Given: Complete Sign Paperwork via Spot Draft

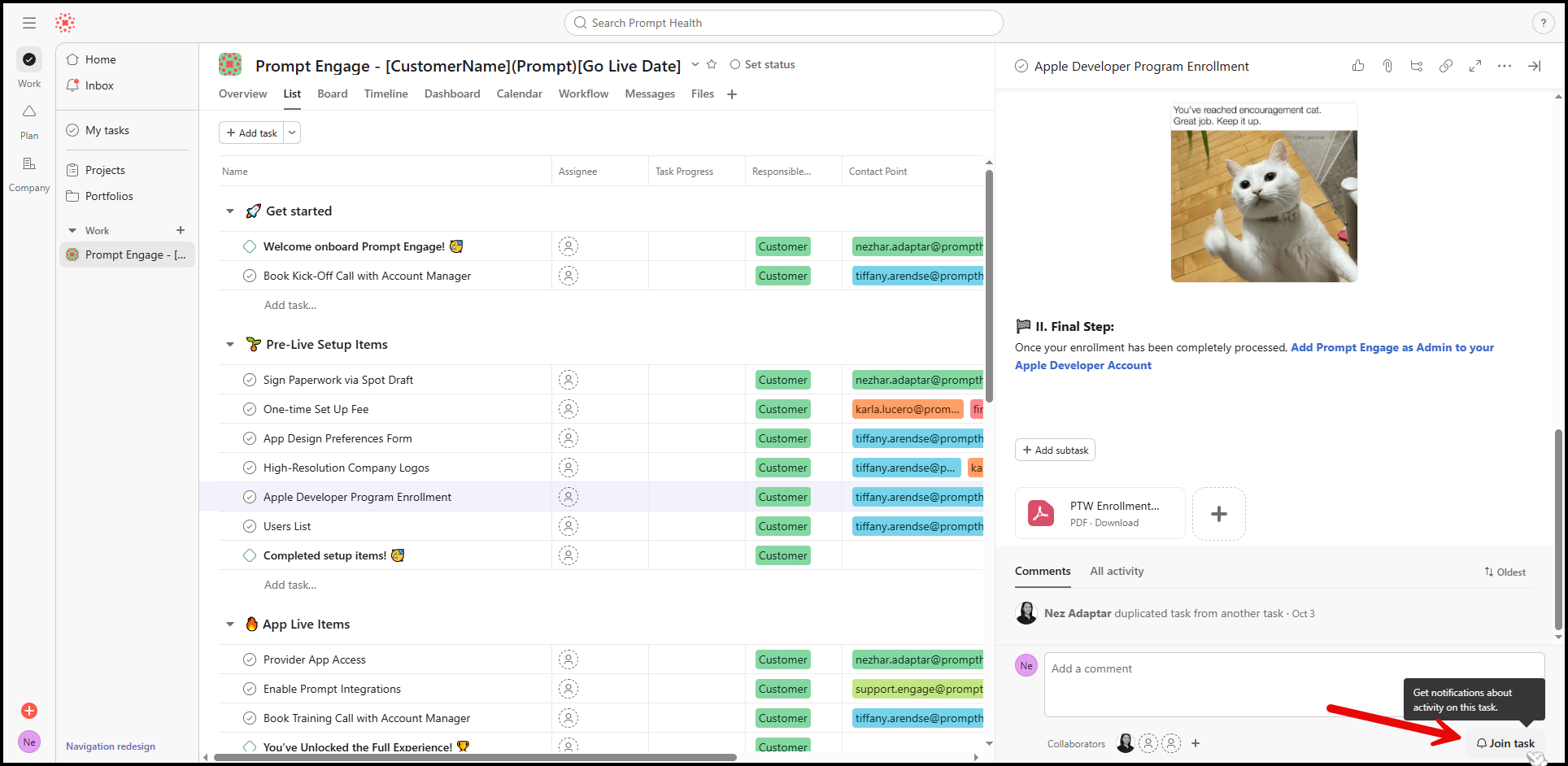Looking at the screenshot, I should (x=250, y=380).
